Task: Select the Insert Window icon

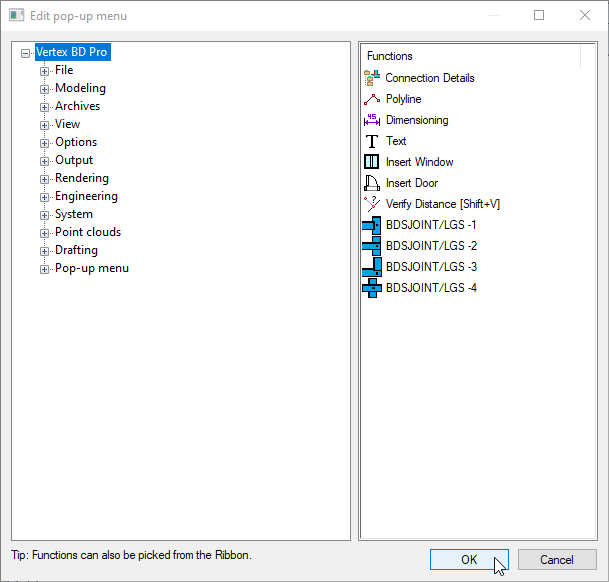Action: coord(372,162)
